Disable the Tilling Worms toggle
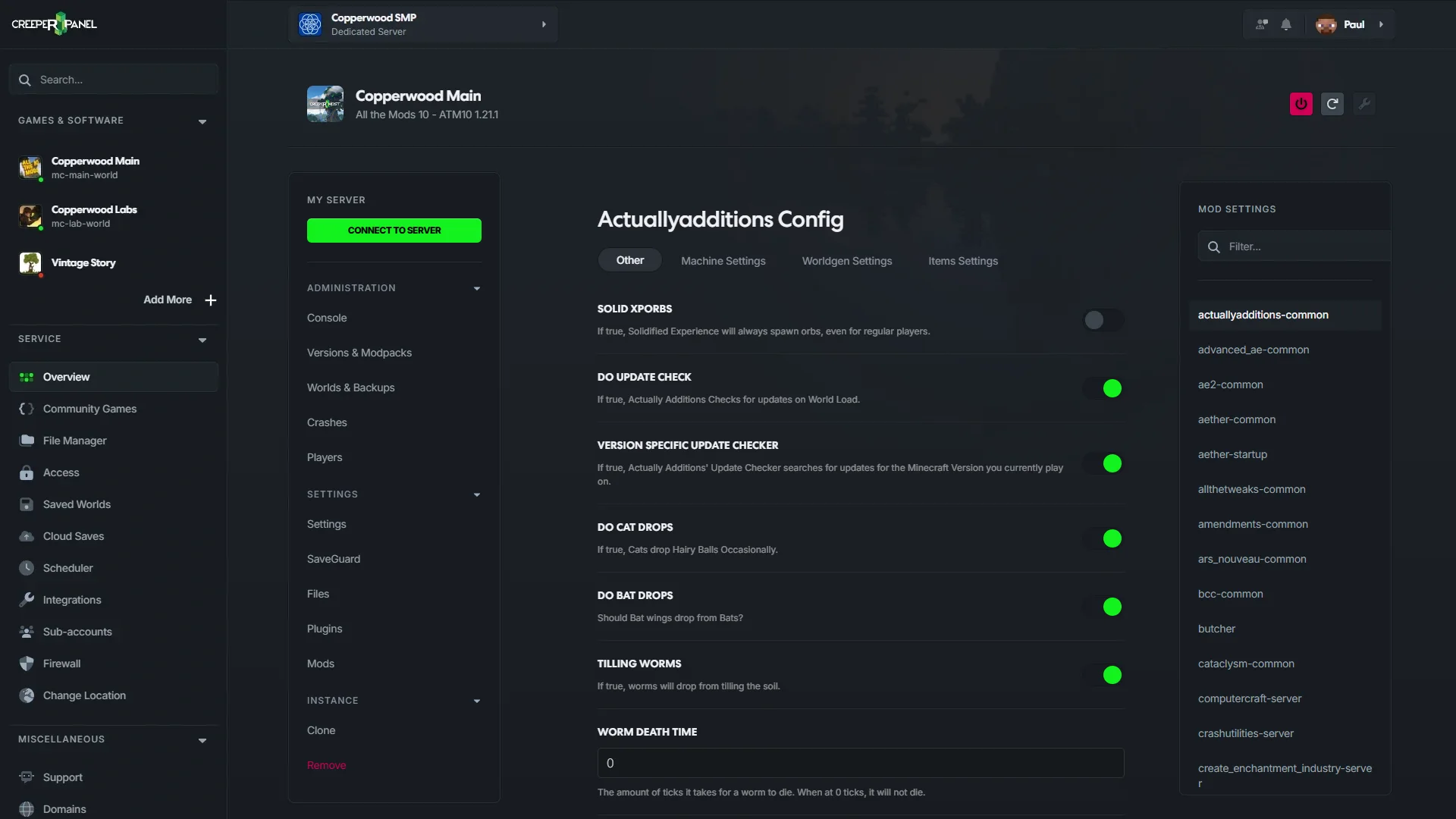The image size is (1456, 819). point(1103,675)
